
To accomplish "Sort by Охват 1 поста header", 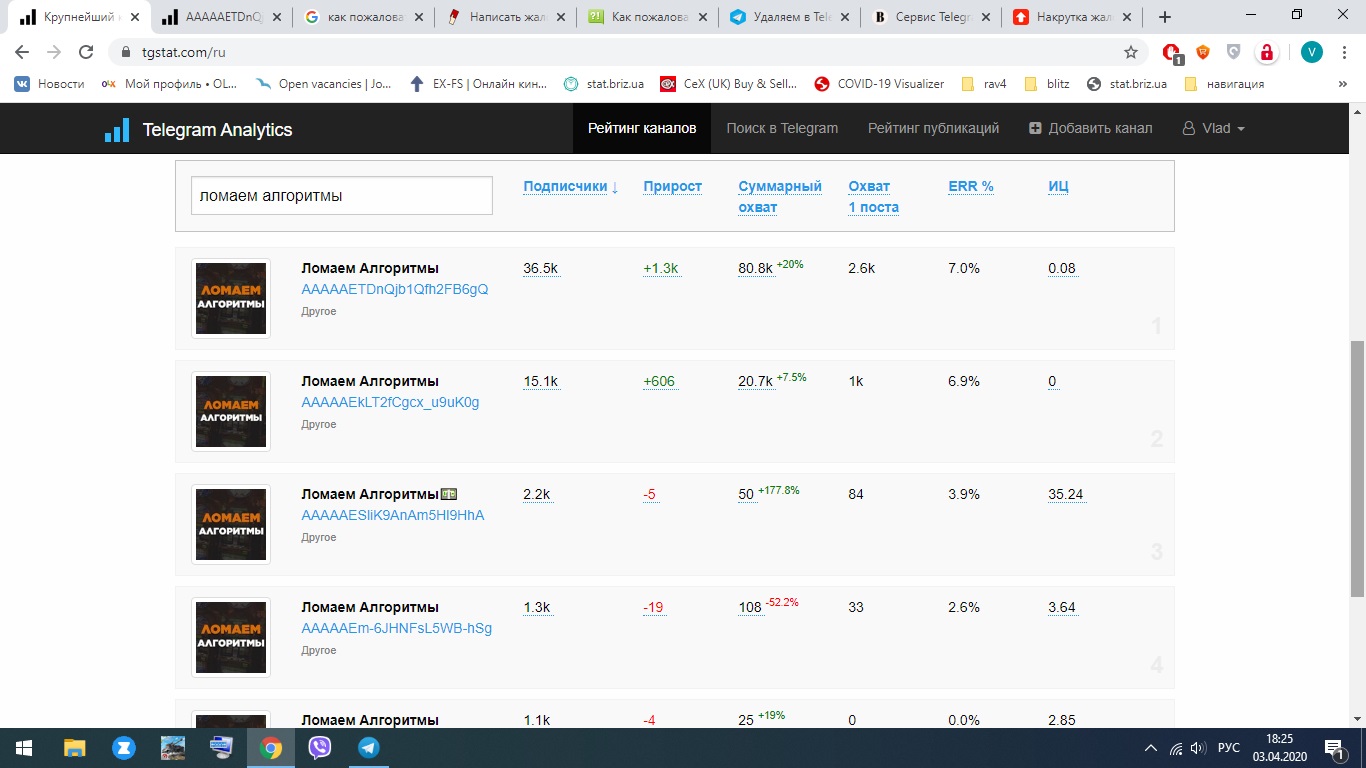I will (x=873, y=197).
